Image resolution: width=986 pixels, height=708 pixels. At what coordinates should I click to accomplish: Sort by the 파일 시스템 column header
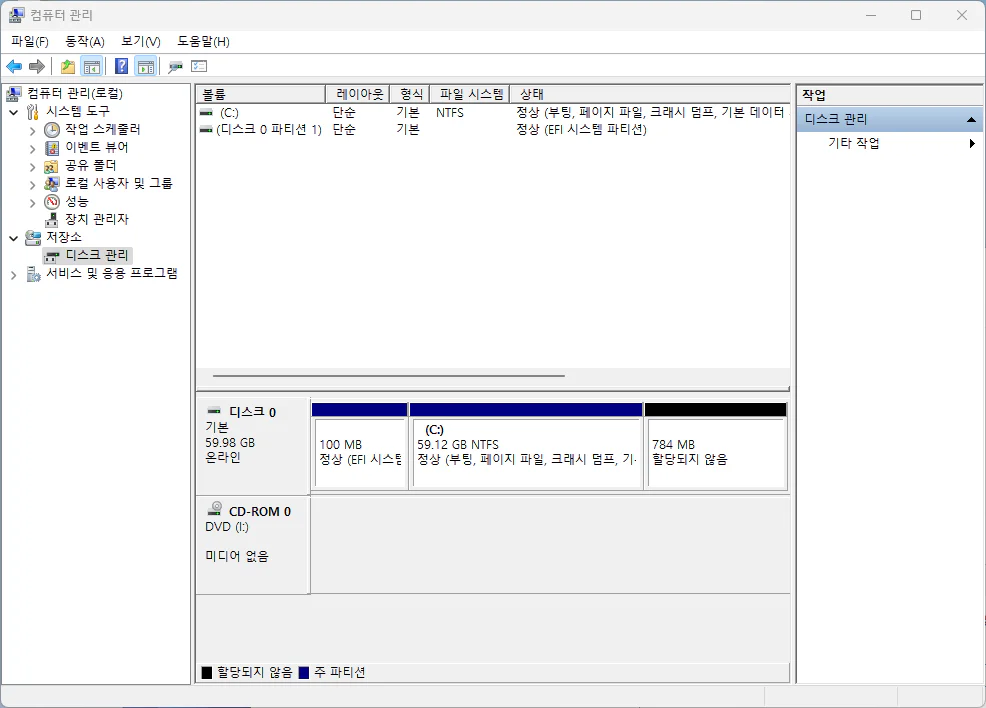click(x=470, y=94)
